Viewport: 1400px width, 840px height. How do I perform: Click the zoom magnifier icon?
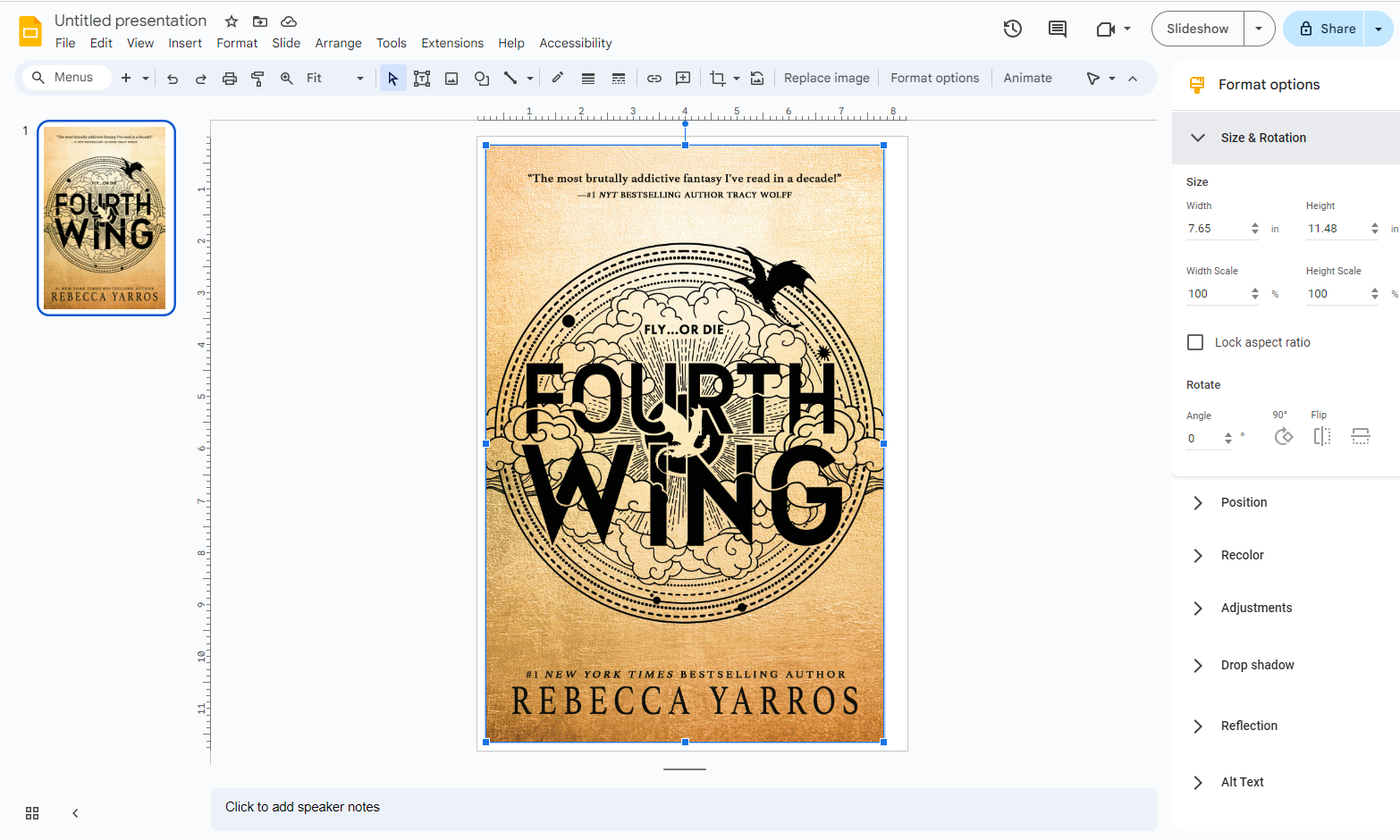(287, 79)
